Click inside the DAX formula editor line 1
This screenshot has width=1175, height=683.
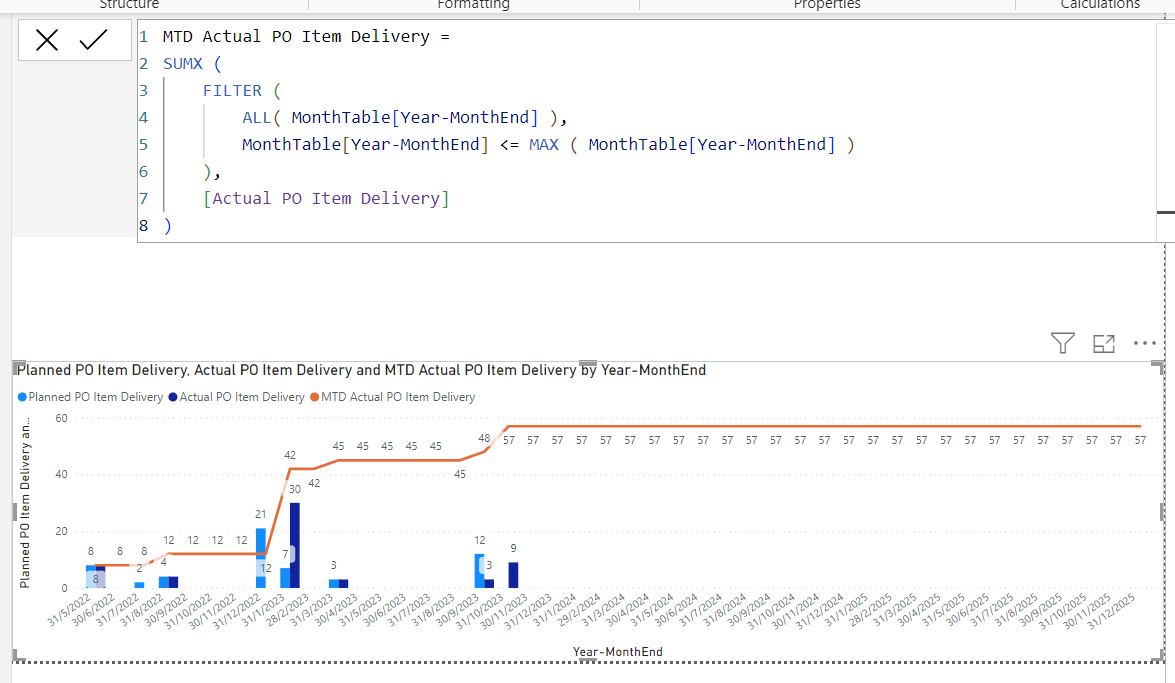[306, 37]
